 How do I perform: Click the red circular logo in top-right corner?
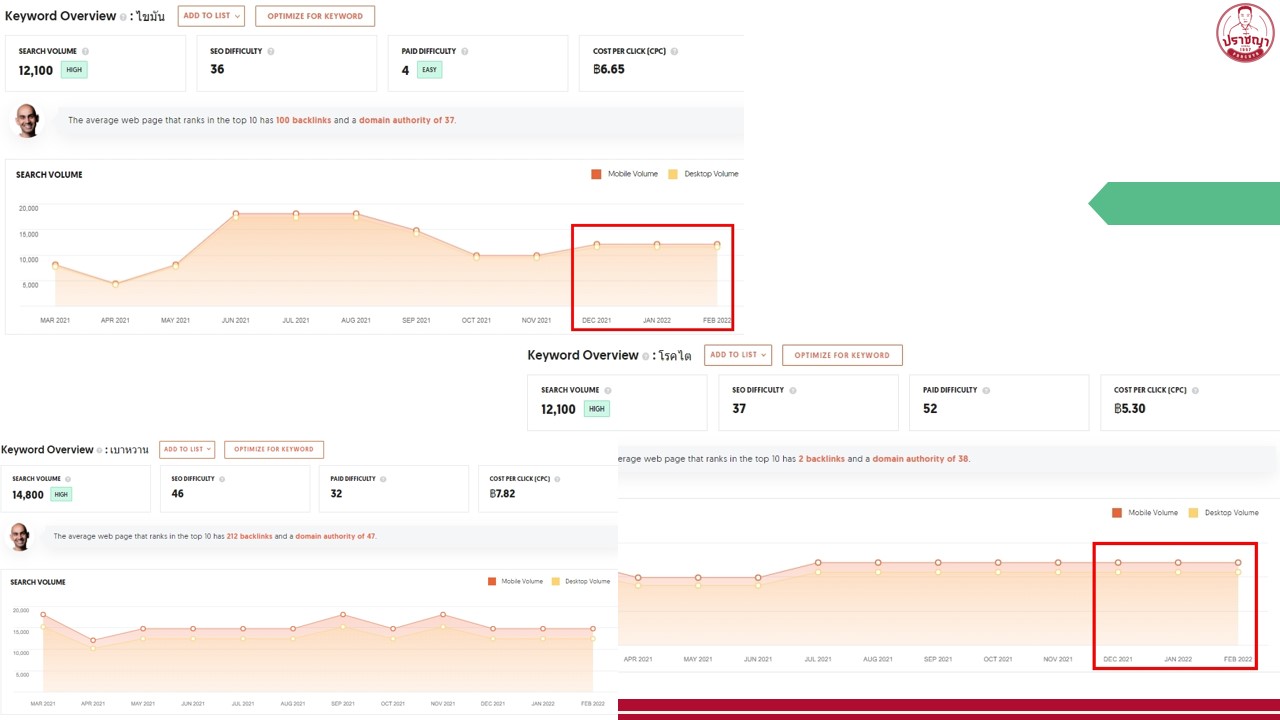click(x=1245, y=33)
